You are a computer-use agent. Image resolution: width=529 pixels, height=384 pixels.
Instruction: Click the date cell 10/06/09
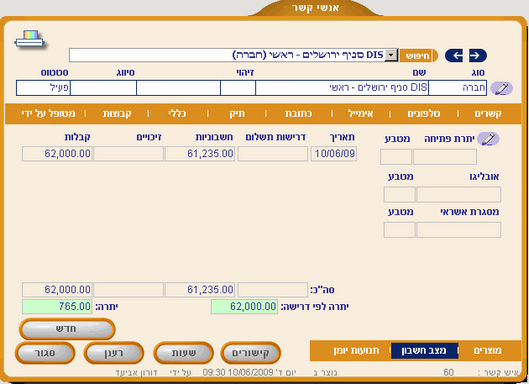(x=334, y=154)
